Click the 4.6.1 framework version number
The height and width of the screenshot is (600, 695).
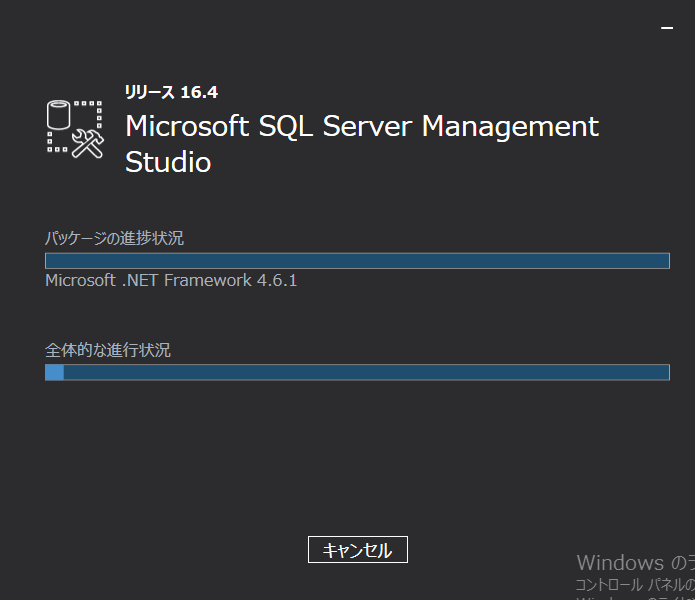(x=277, y=281)
